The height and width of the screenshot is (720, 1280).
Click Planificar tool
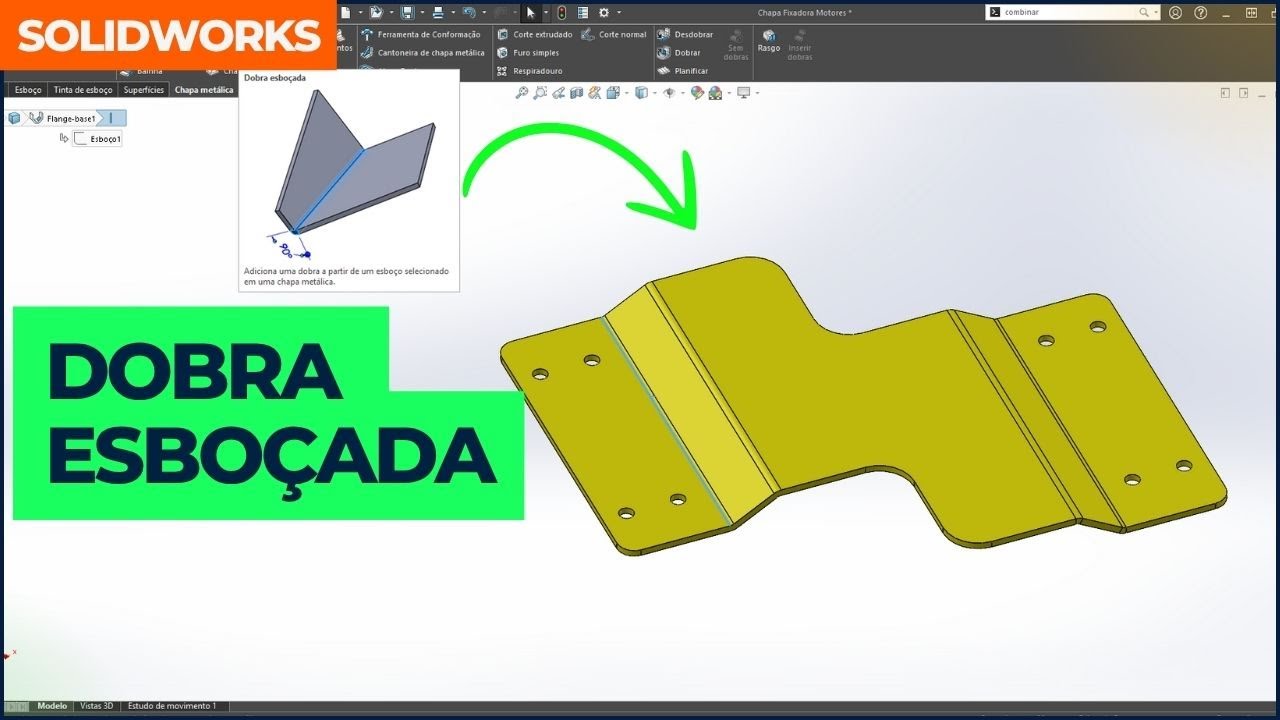[683, 71]
